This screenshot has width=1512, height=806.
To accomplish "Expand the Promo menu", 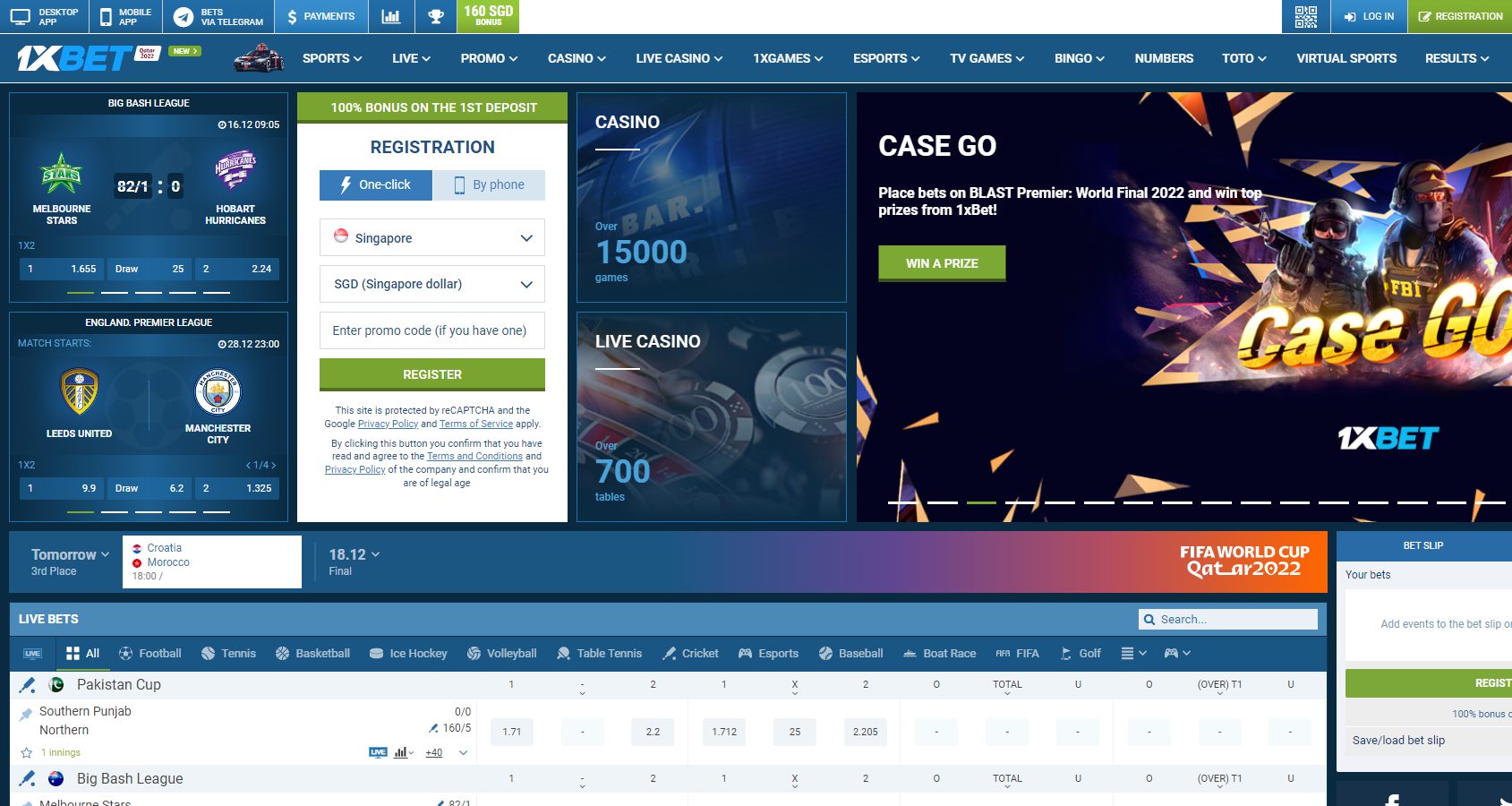I will click(x=489, y=58).
